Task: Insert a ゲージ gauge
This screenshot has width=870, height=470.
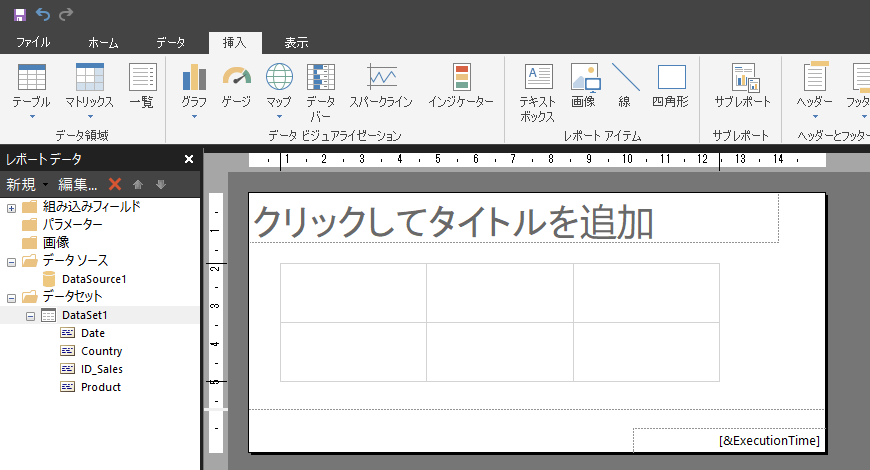Action: 236,85
